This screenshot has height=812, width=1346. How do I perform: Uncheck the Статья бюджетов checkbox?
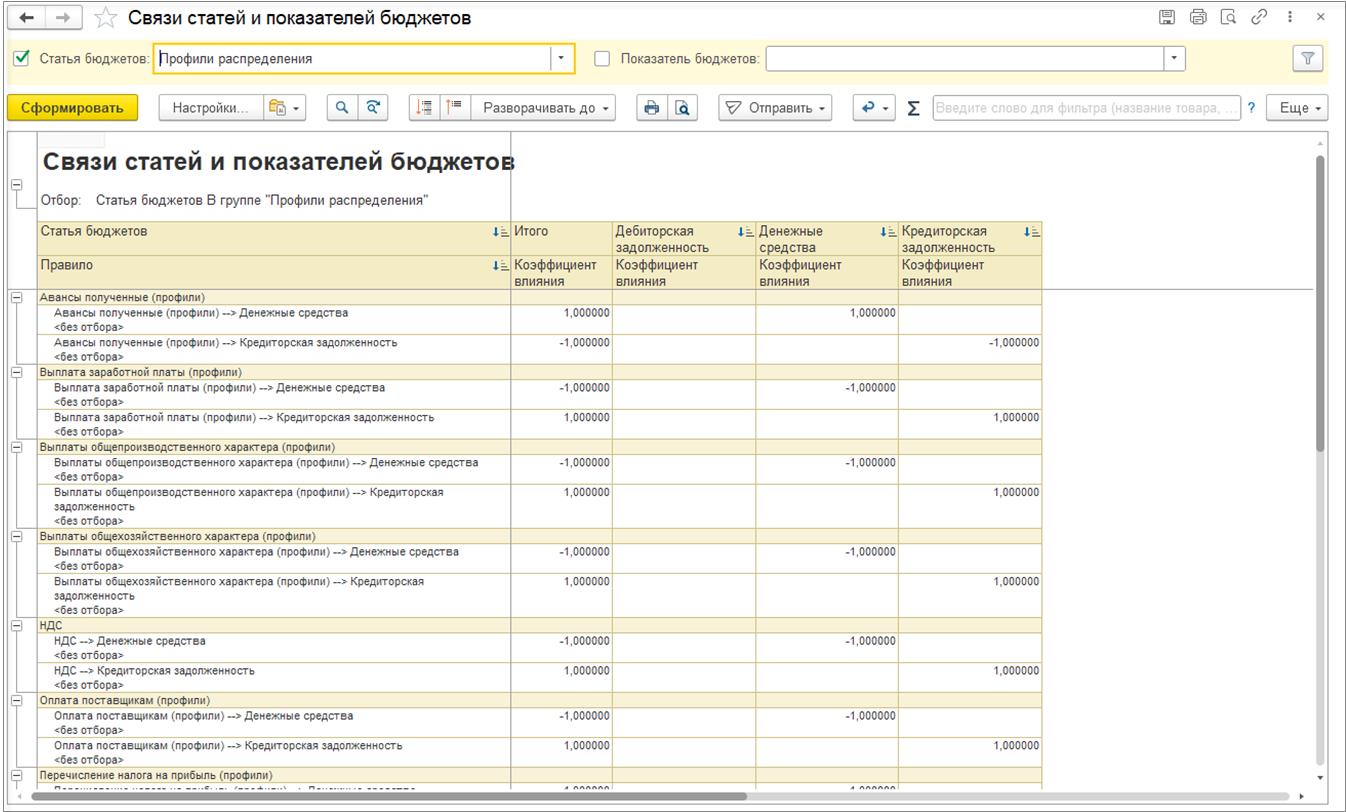(x=22, y=59)
